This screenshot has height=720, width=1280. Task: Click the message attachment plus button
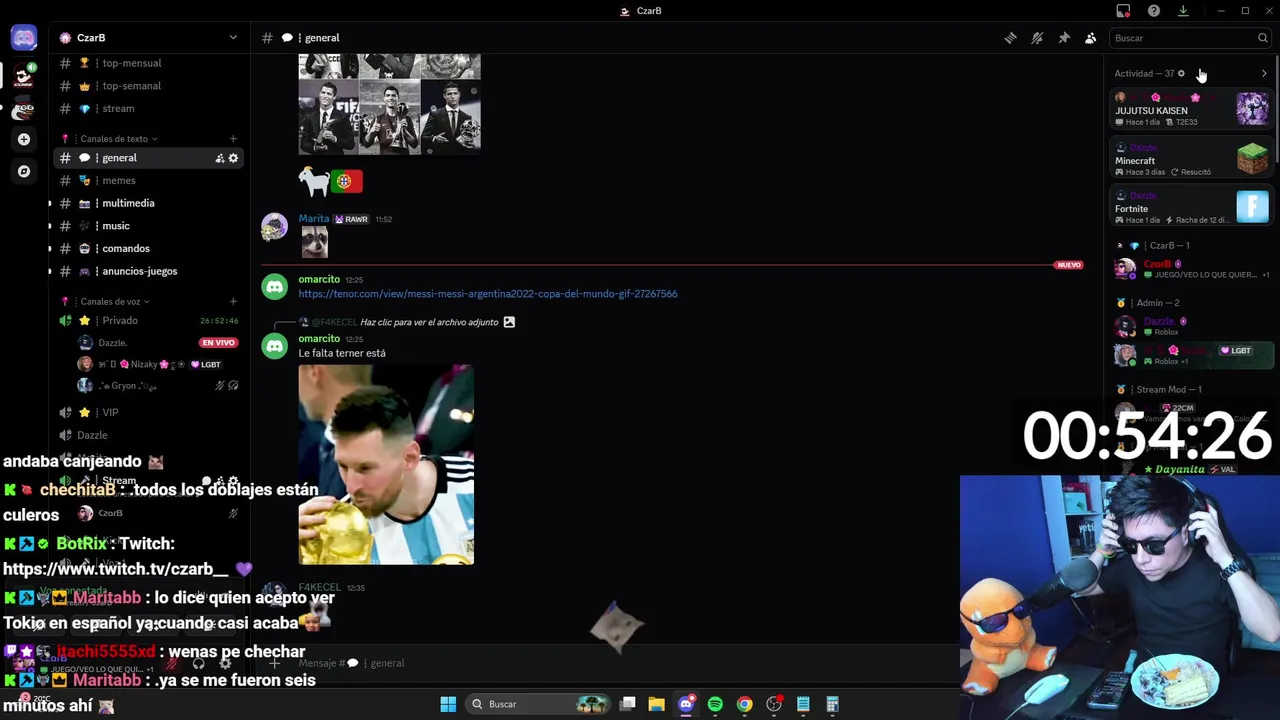click(x=274, y=663)
